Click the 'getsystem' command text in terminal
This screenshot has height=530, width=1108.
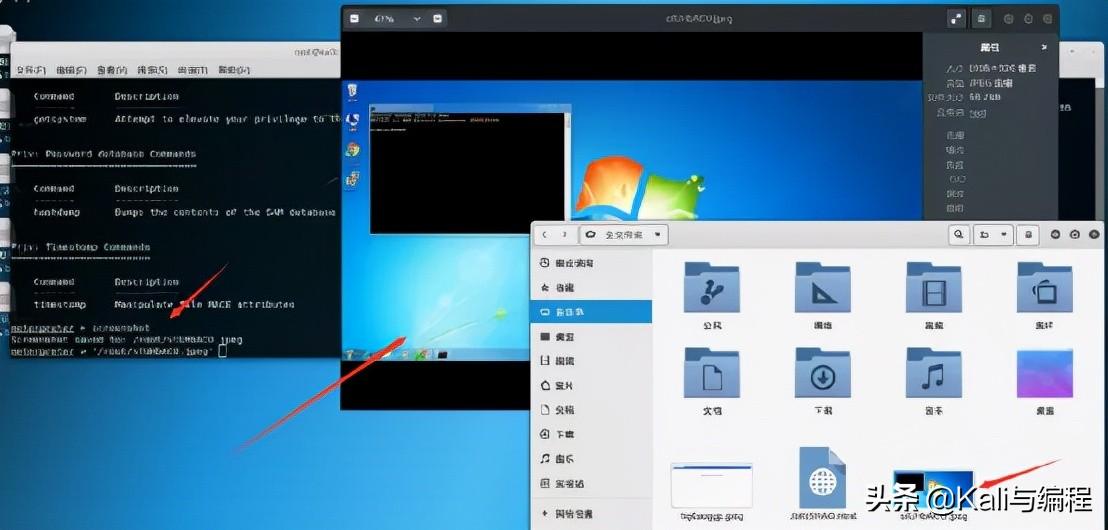pyautogui.click(x=60, y=119)
